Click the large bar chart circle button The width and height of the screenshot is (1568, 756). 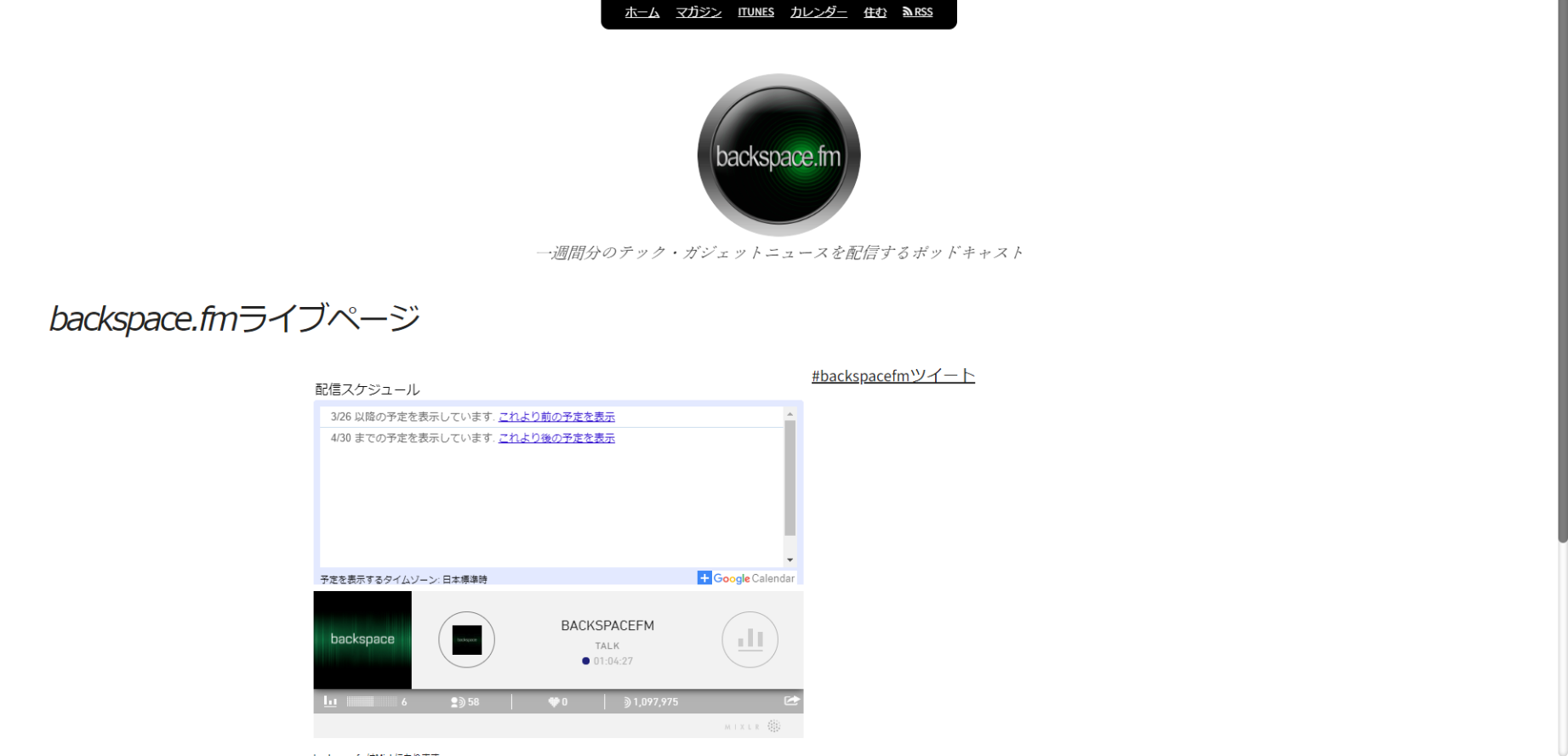click(750, 639)
